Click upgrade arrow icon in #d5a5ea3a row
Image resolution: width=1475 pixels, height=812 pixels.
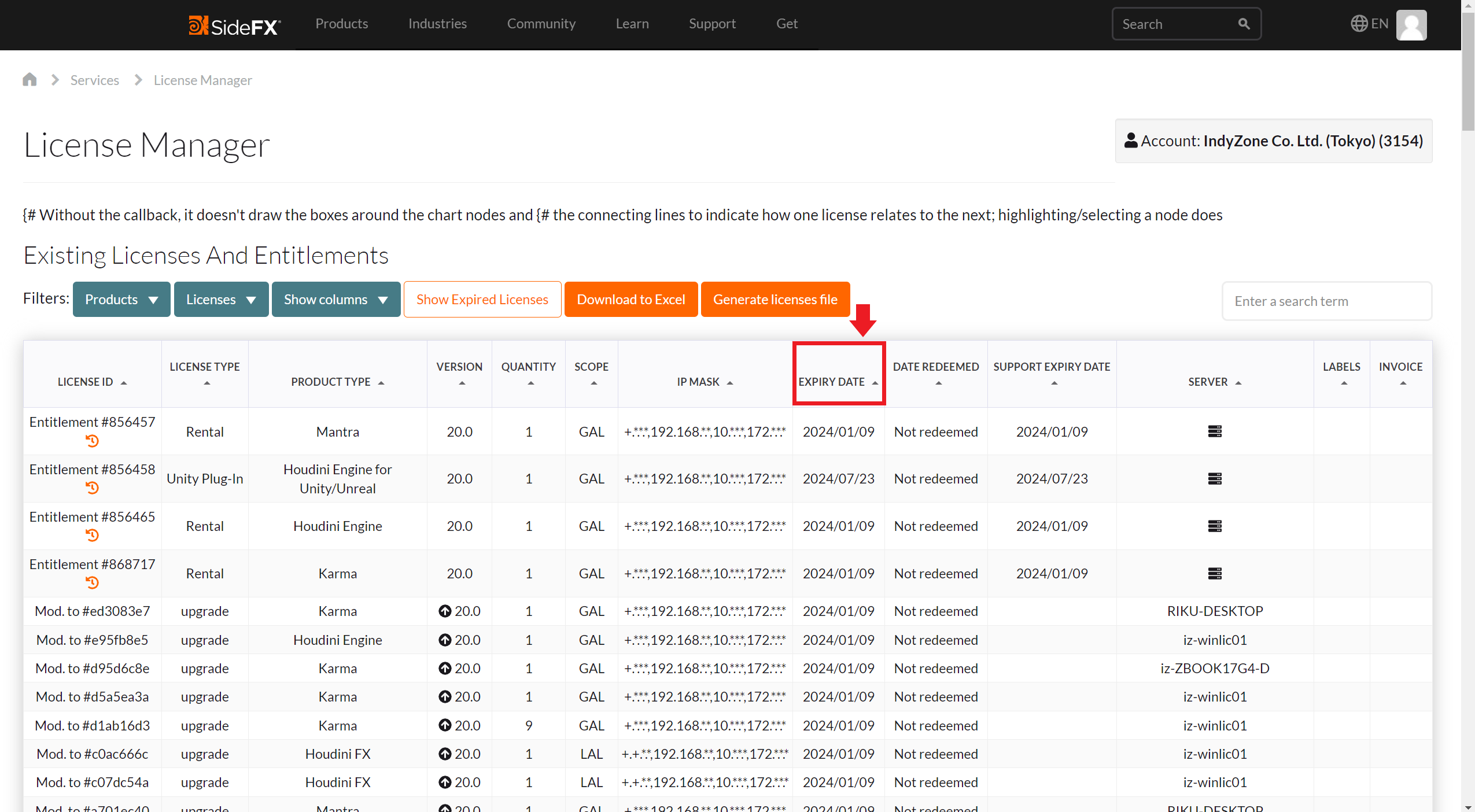point(445,697)
